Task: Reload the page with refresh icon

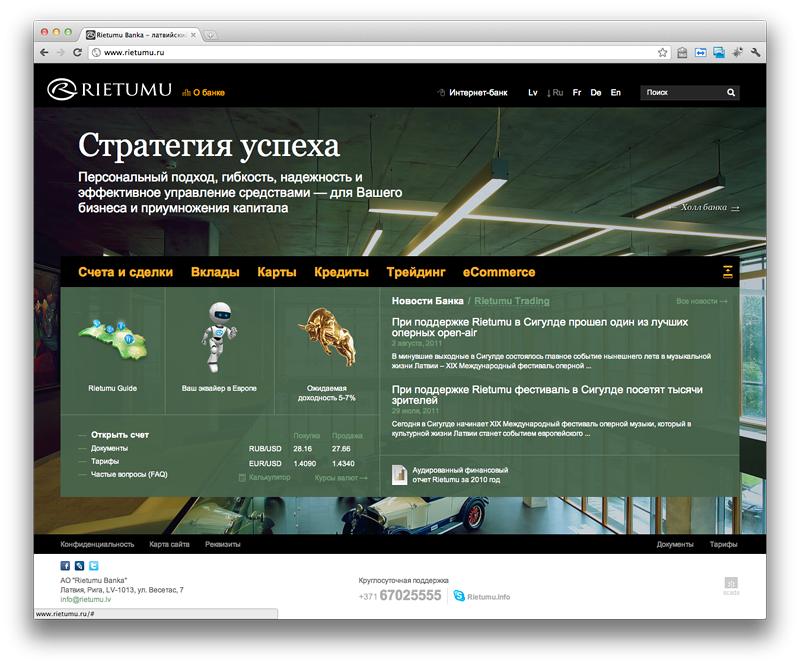Action: (x=78, y=53)
